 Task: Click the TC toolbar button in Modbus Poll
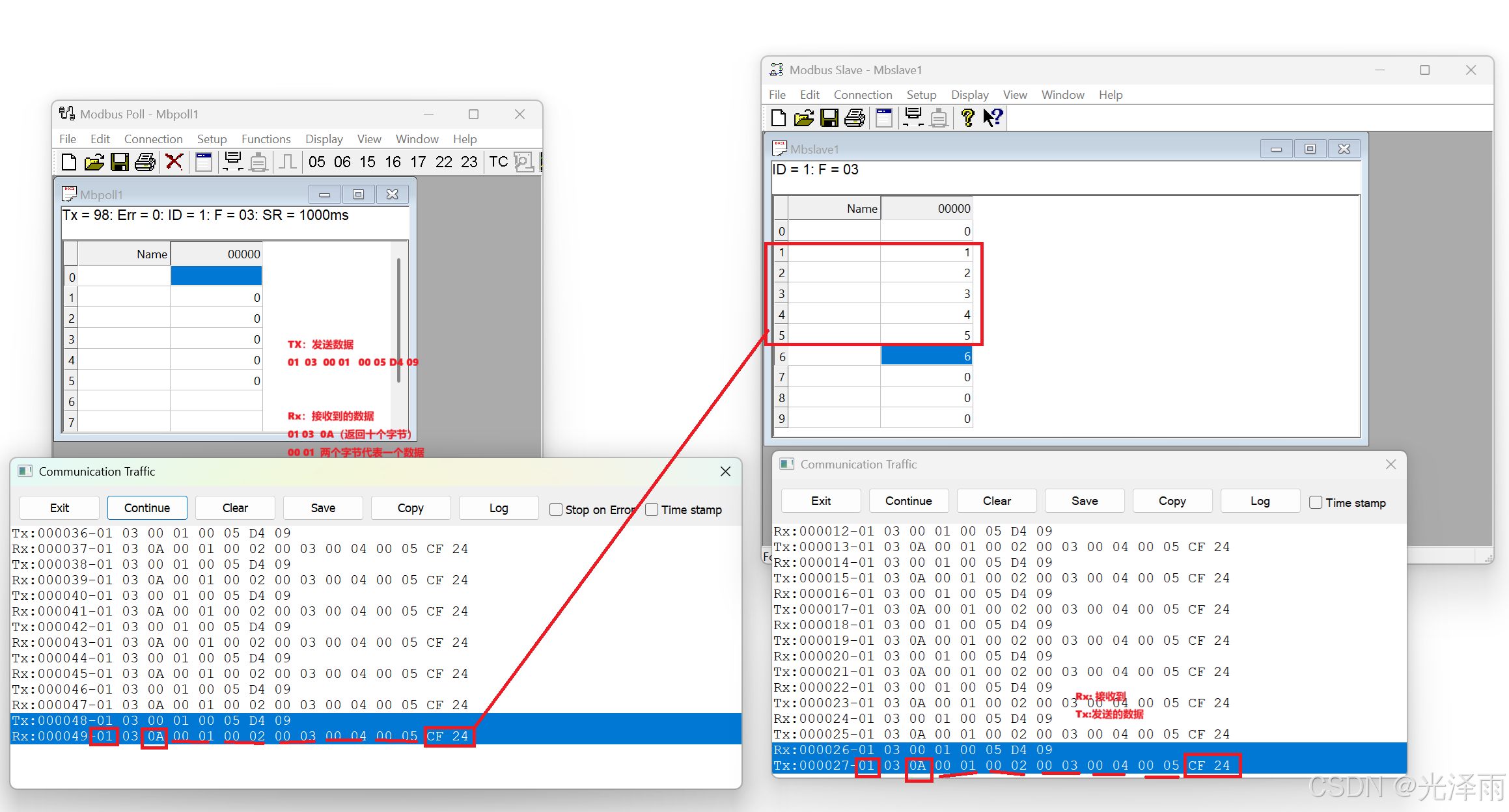pyautogui.click(x=498, y=161)
